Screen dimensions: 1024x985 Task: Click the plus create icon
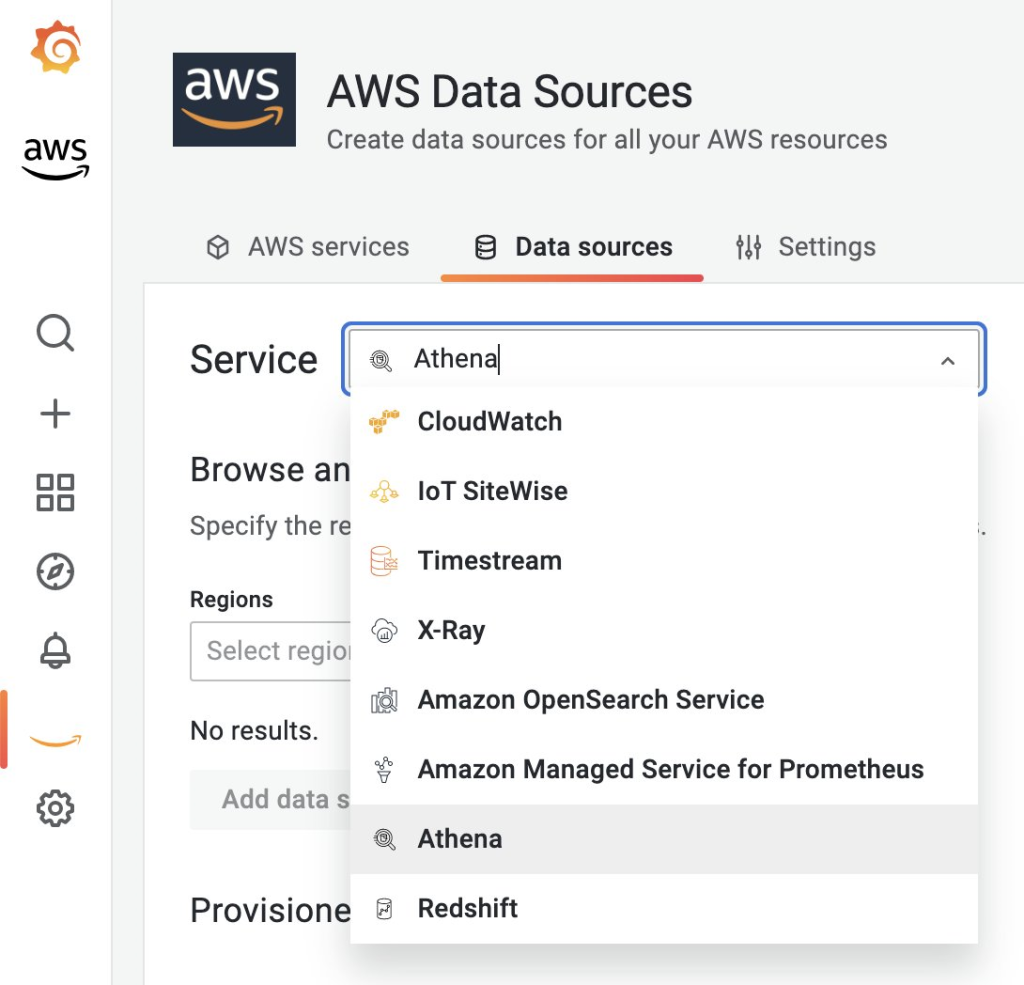click(x=55, y=413)
